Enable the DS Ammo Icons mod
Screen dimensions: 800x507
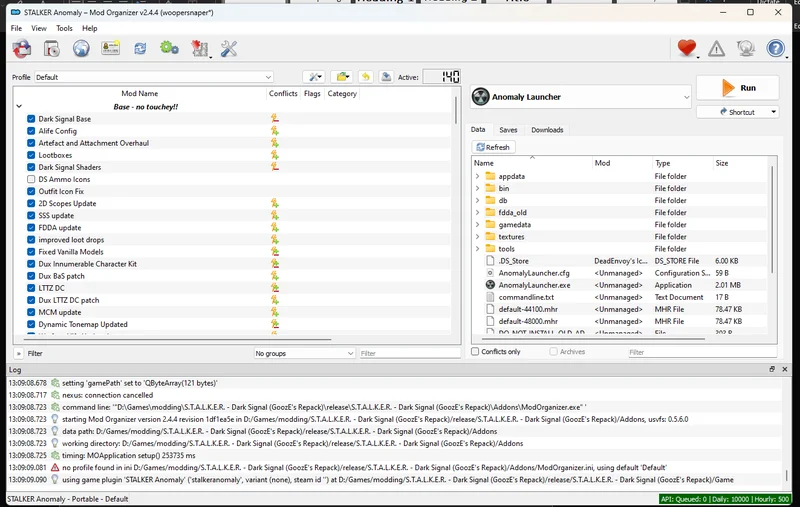click(31, 179)
